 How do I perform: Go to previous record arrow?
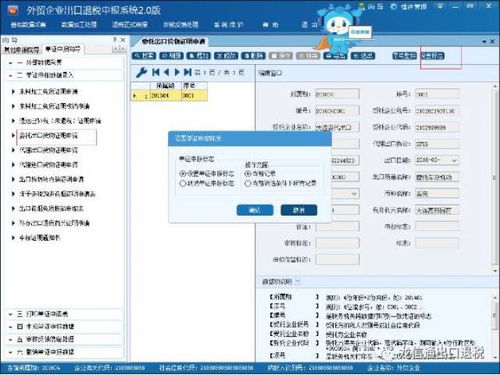pyautogui.click(x=166, y=72)
